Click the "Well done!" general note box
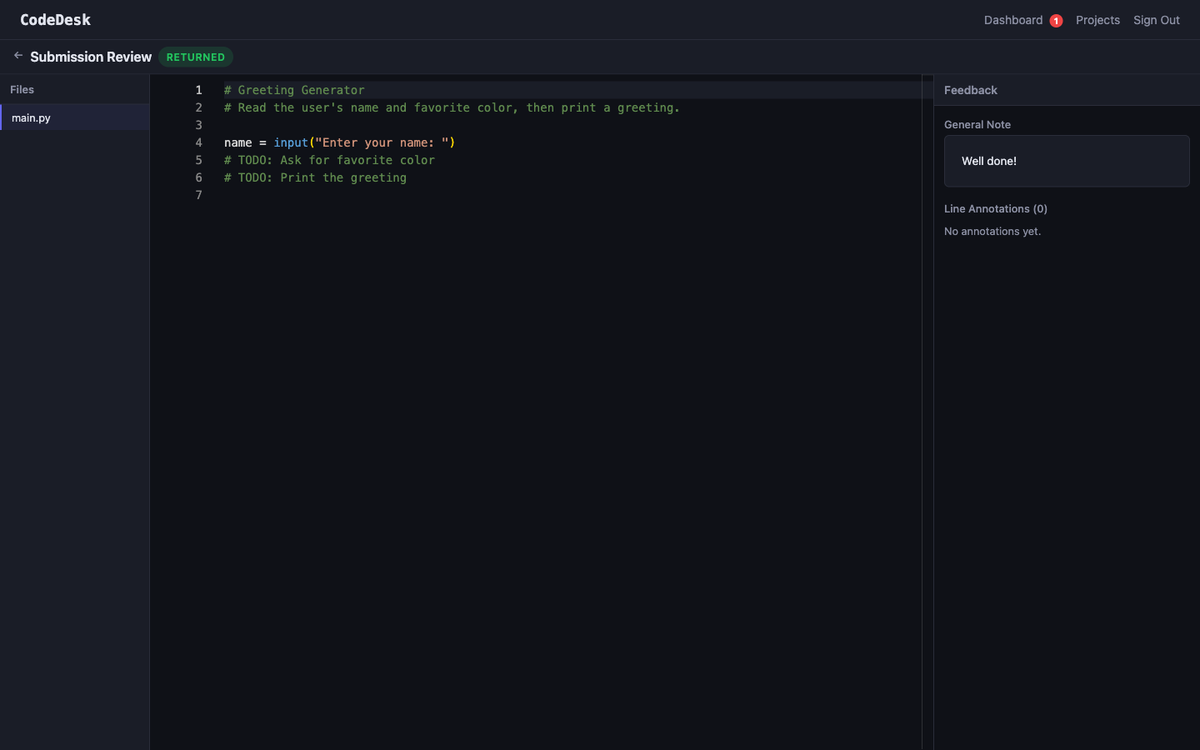The width and height of the screenshot is (1200, 750). point(1066,161)
